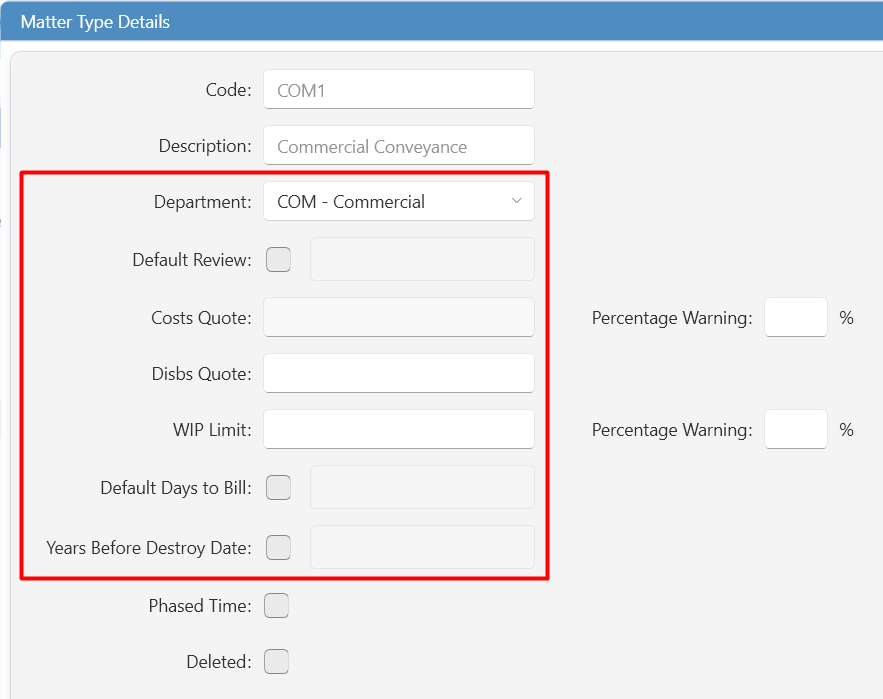This screenshot has height=699, width=883.
Task: Click Percentage Warning box beside WIP Limit
Action: pos(796,429)
